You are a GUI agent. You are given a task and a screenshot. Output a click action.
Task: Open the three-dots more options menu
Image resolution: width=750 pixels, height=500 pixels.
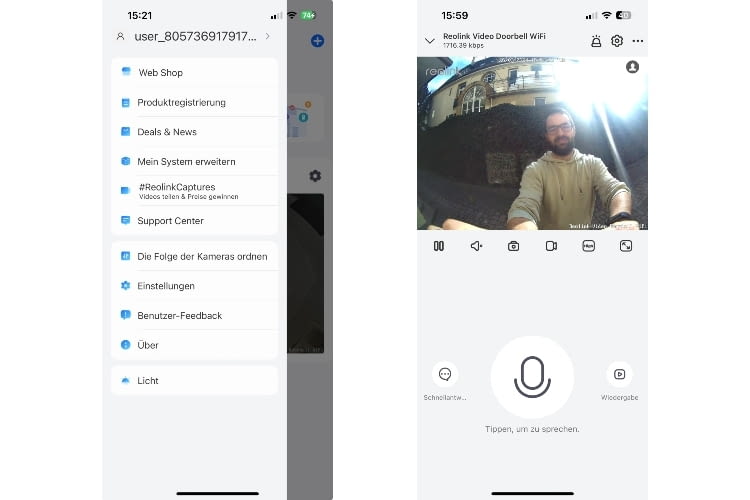638,41
